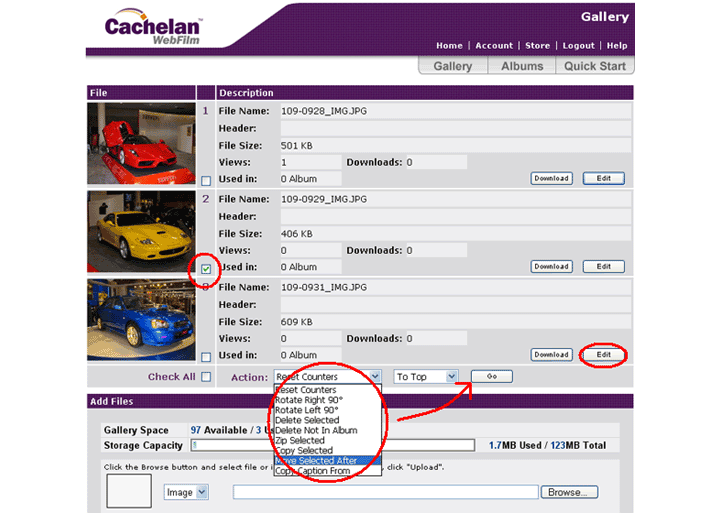Uncheck the checkbox for image 2

point(206,269)
